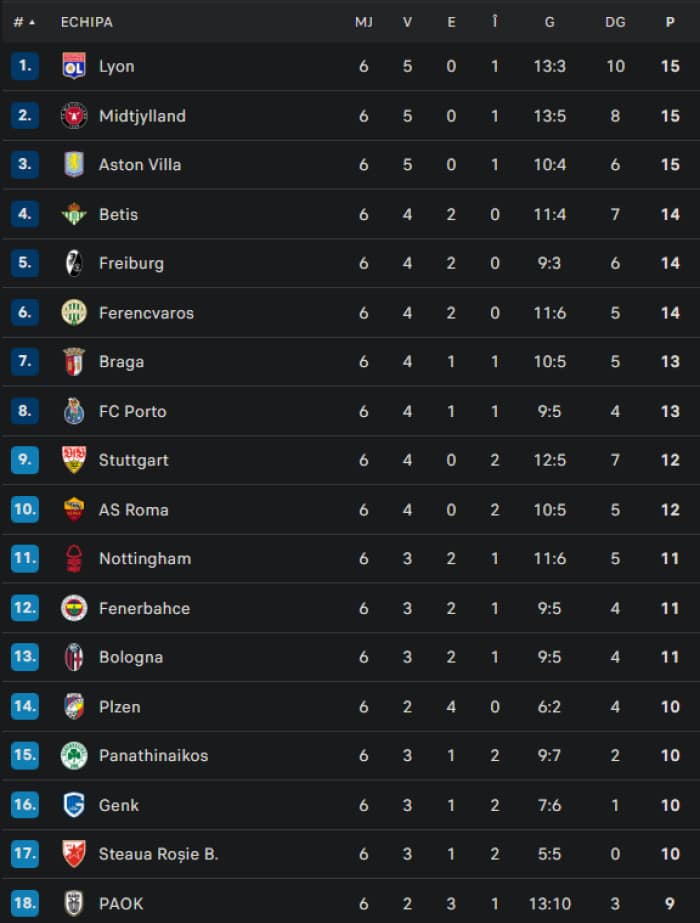Click the Betis club badge
Viewport: 700px width, 923px height.
pyautogui.click(x=74, y=214)
